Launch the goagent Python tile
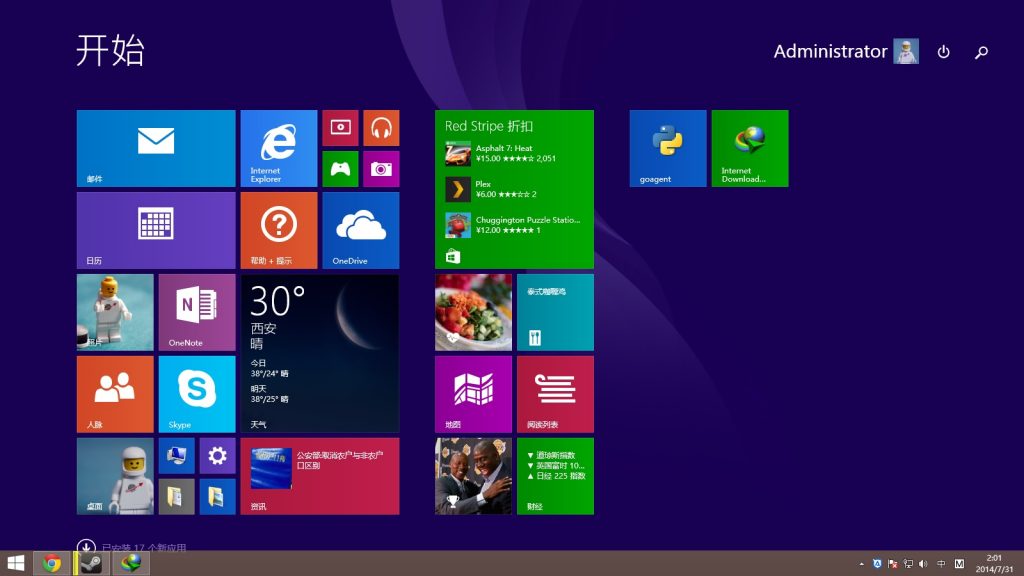 coord(668,148)
